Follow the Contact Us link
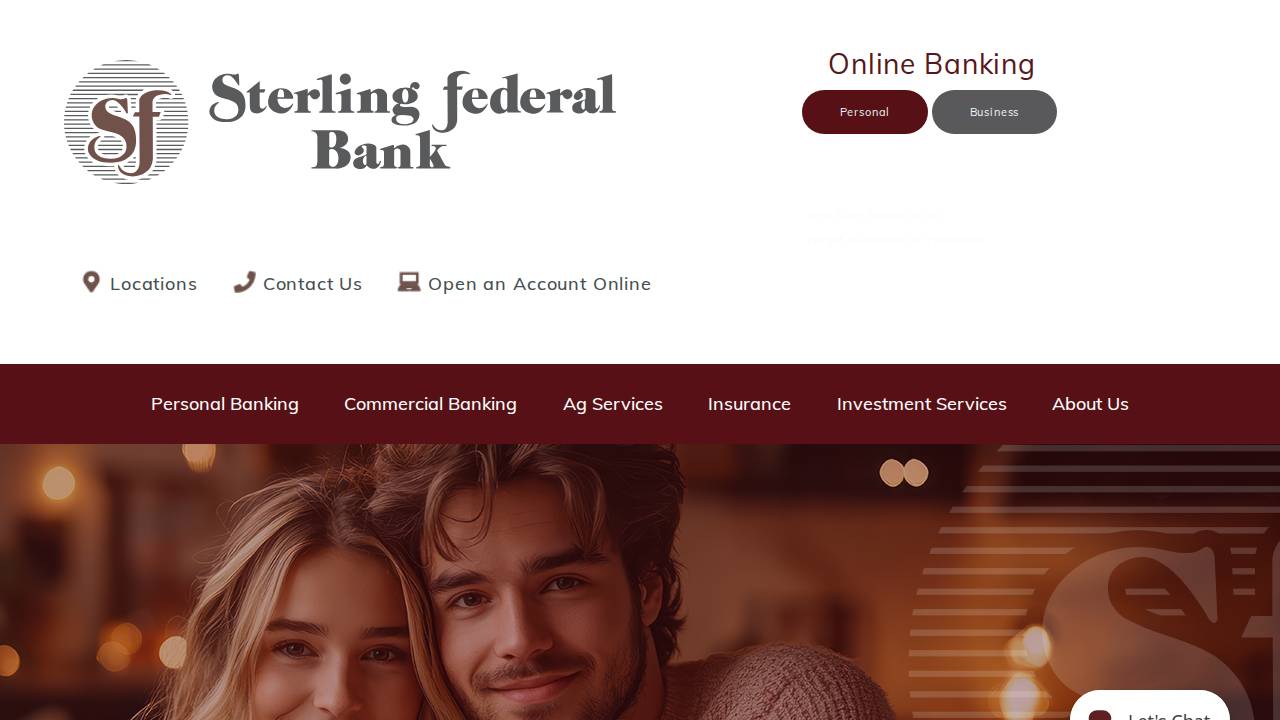Image resolution: width=1280 pixels, height=720 pixels. [312, 284]
